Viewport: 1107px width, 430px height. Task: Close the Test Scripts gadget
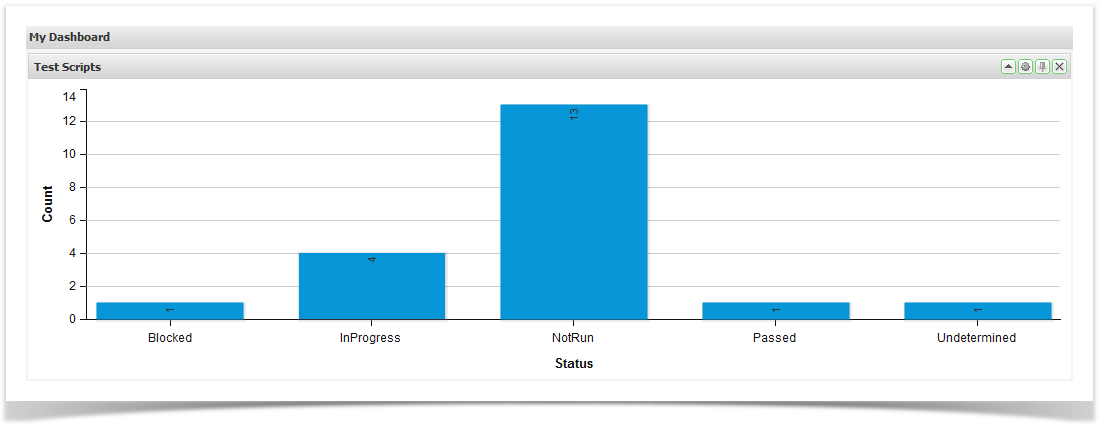1059,67
